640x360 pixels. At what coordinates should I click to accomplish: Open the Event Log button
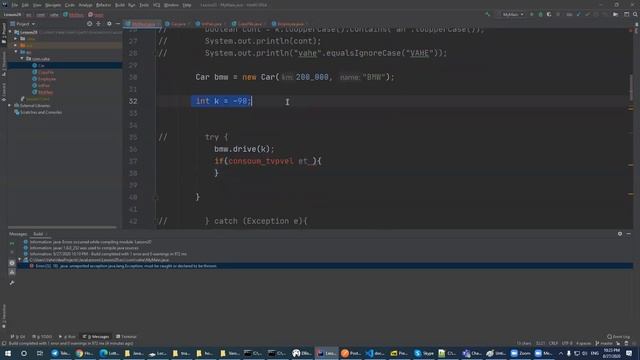click(619, 337)
